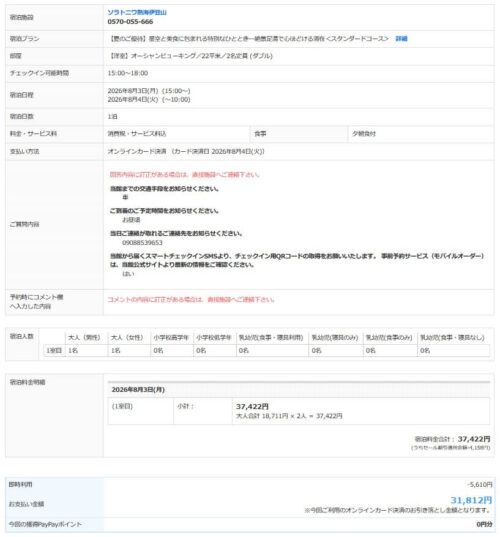Viewport: 500px width, 537px height.
Task: Click the label 今回の獲得PayPayポイント
Action: click(x=45, y=524)
